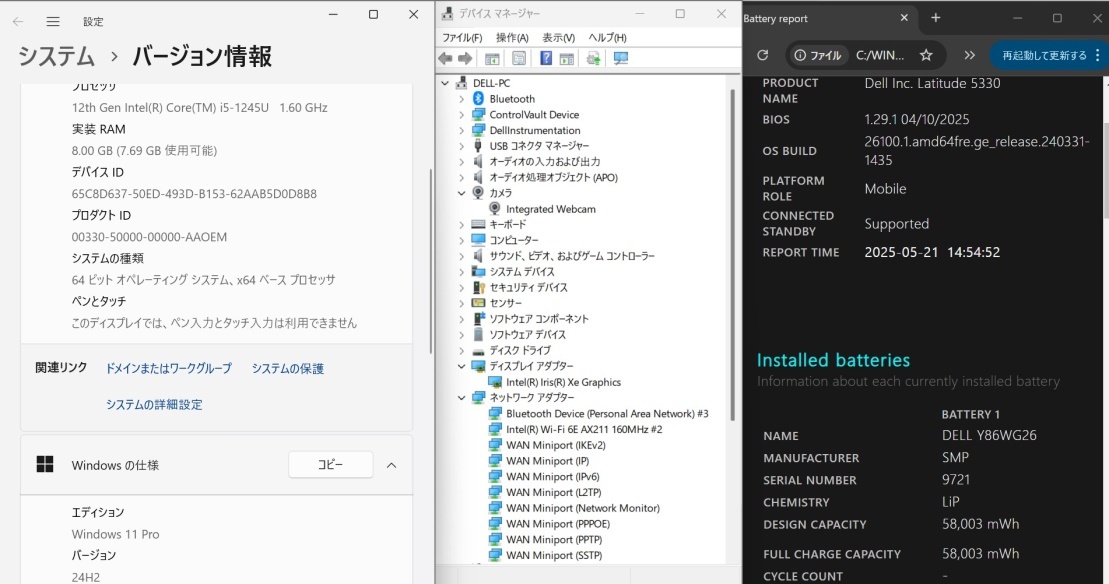
Task: Click the コピー button
Action: coord(330,465)
